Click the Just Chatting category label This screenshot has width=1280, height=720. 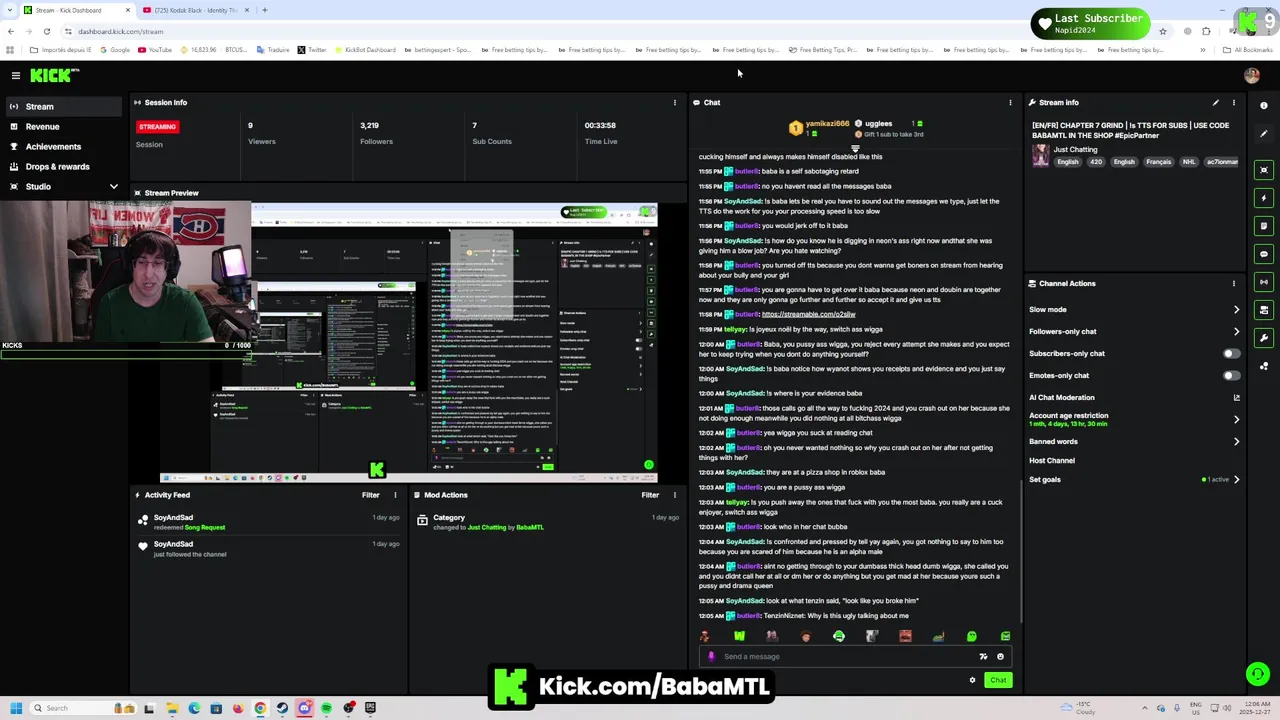coord(1075,150)
